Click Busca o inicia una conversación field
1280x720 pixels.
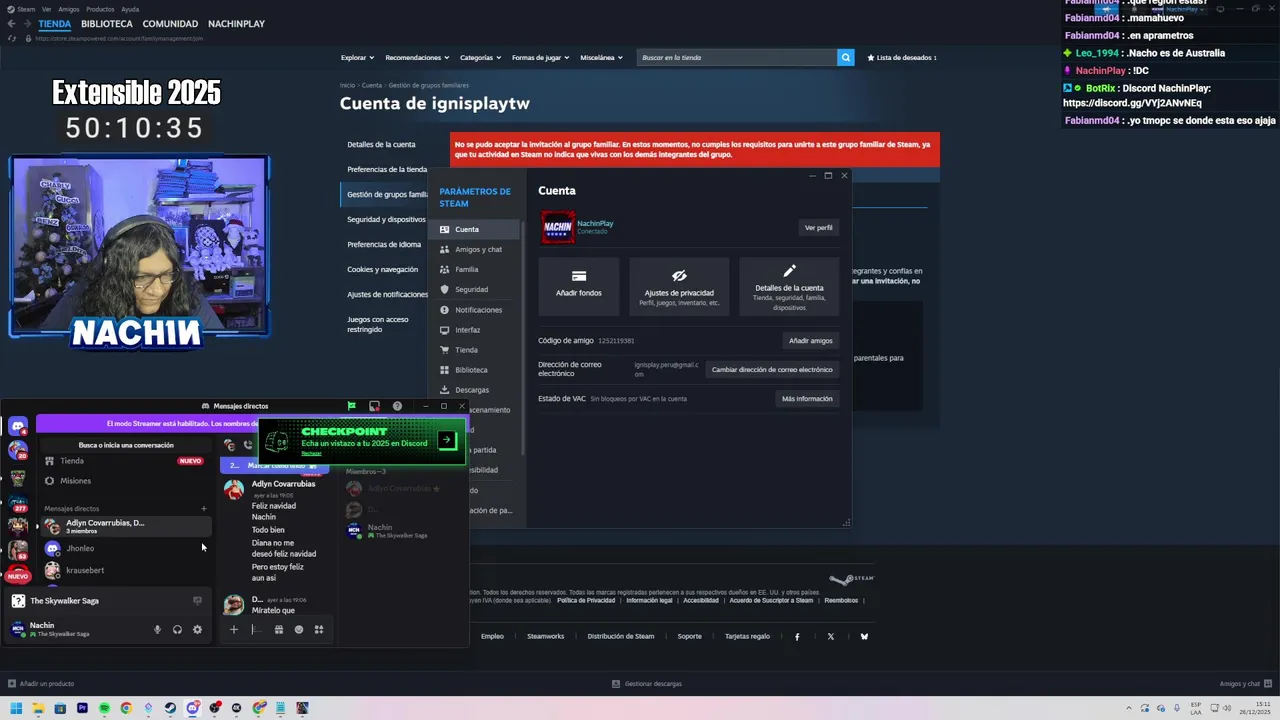pyautogui.click(x=126, y=445)
